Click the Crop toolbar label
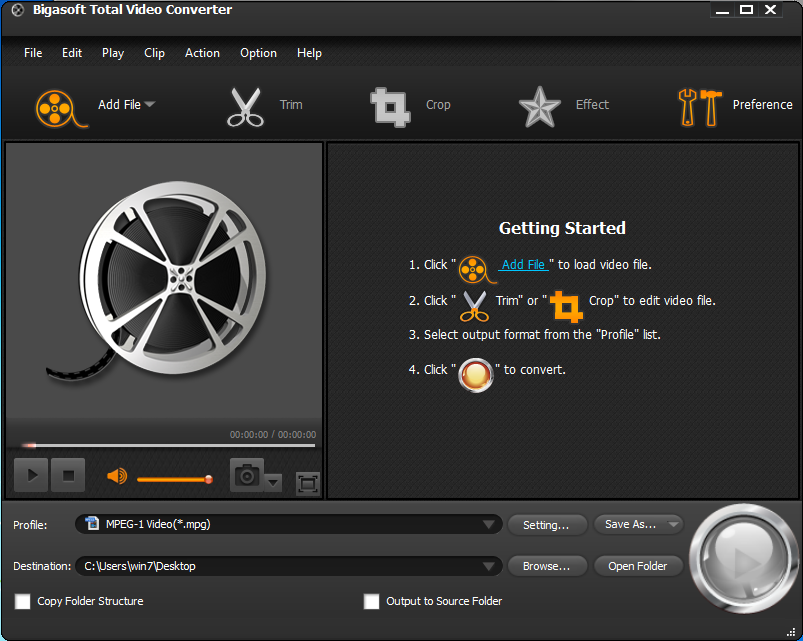The height and width of the screenshot is (641, 803). click(x=438, y=104)
